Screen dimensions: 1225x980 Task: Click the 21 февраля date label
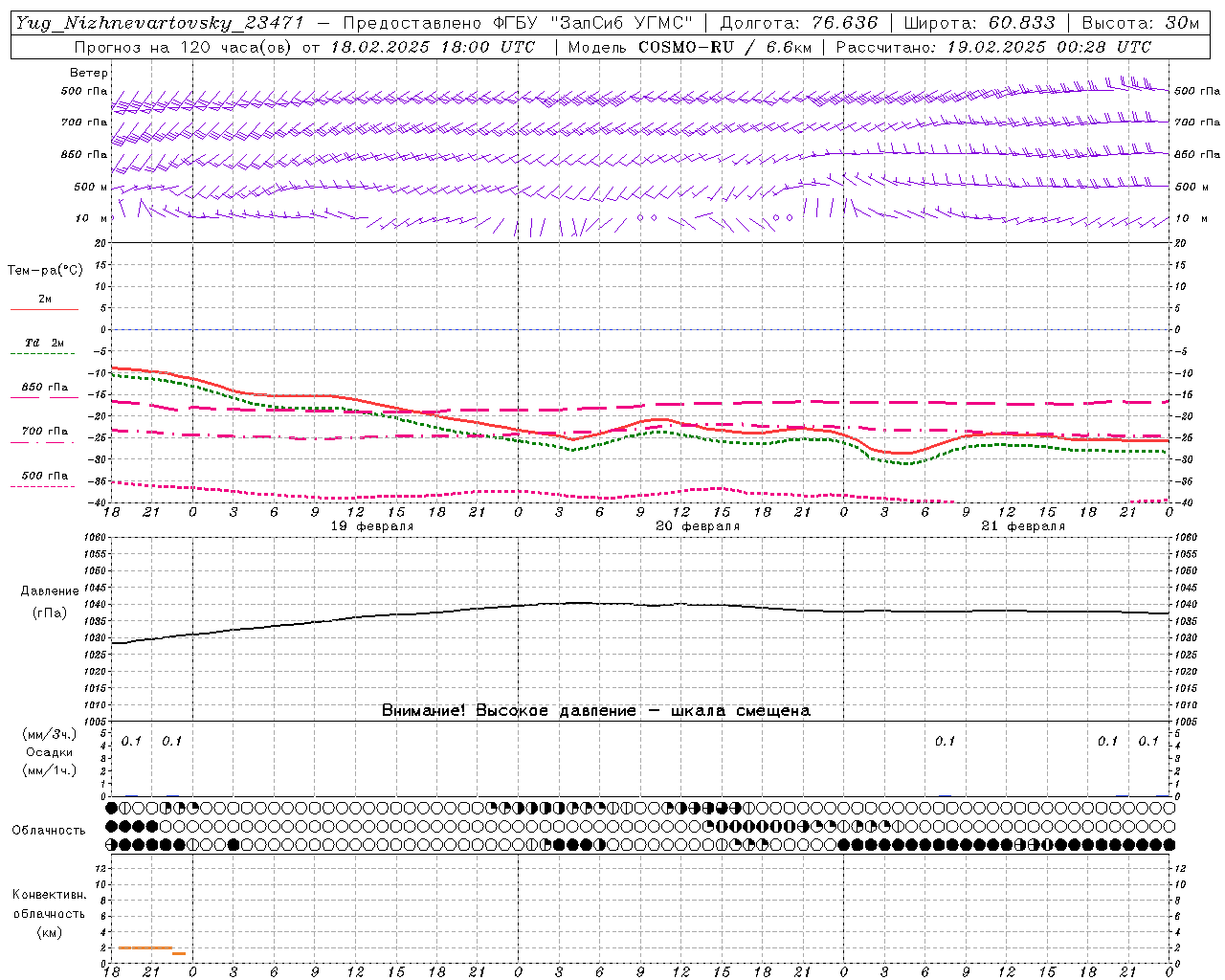tap(1023, 526)
